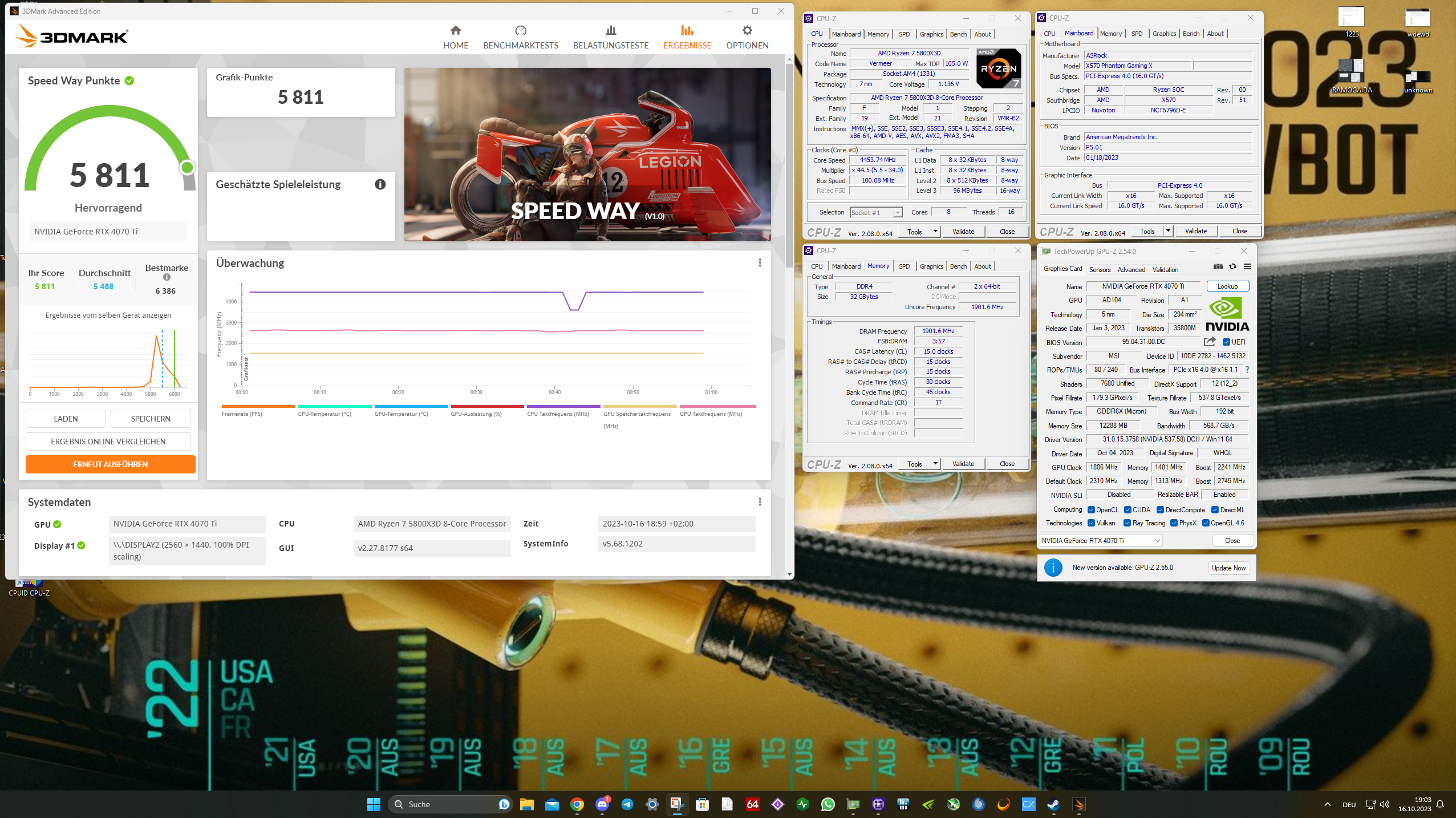Click the BIOS Version share icon
Viewport: 1456px width, 818px height.
pos(1209,342)
